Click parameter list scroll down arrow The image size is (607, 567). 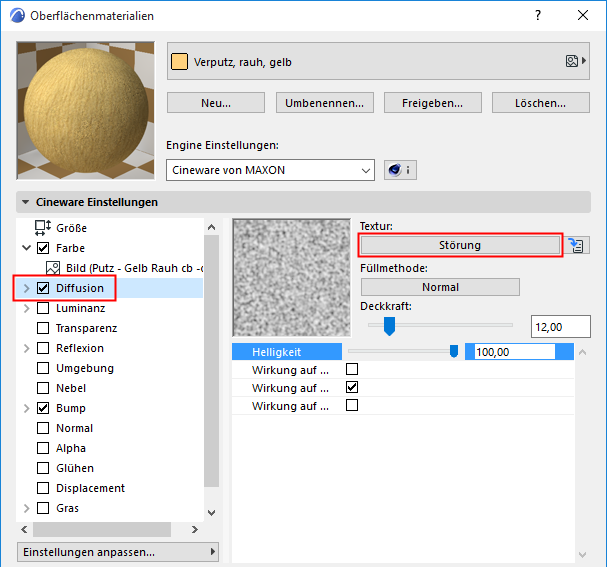582,555
